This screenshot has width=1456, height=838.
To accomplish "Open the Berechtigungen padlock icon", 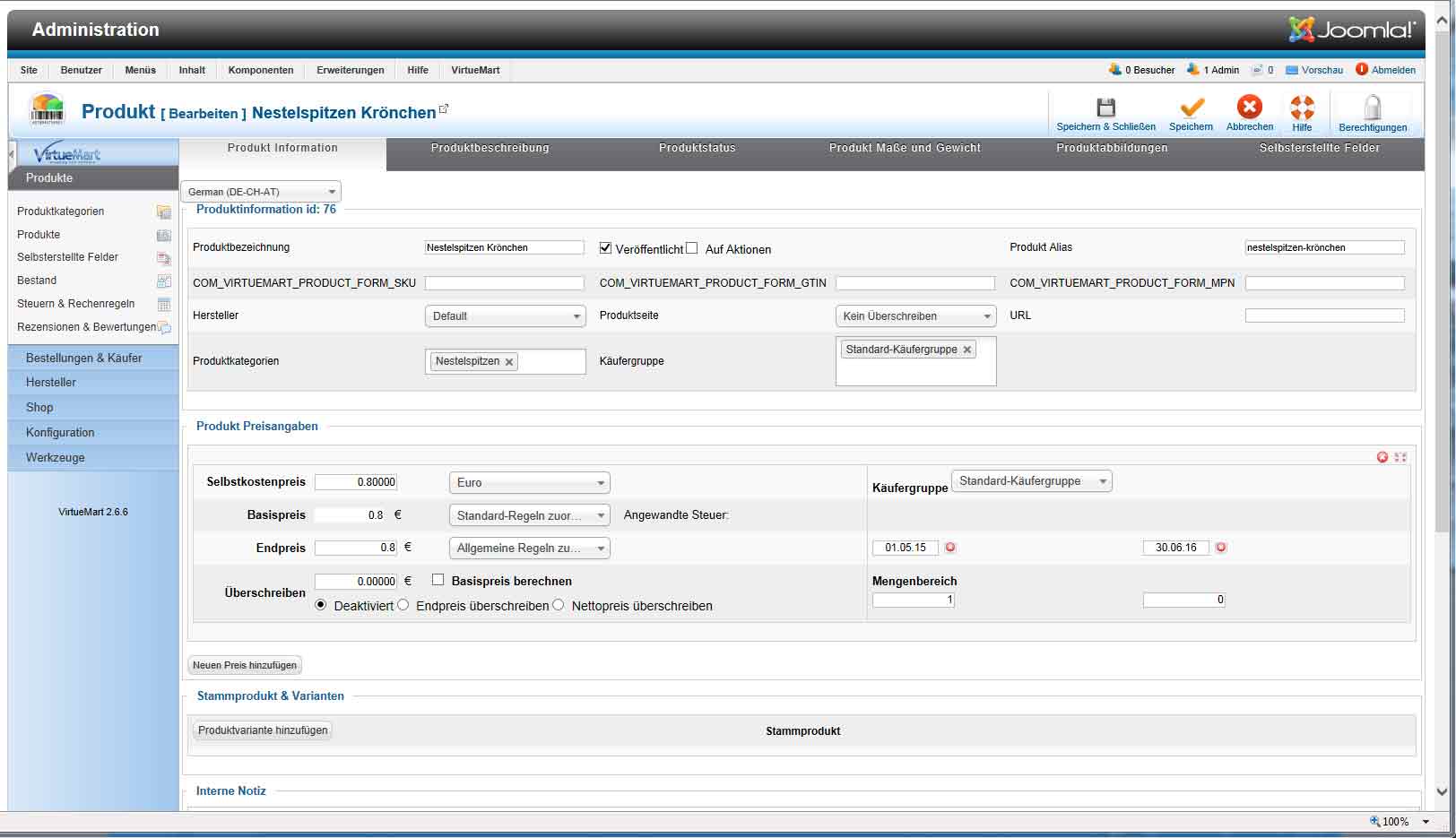I will [1372, 108].
